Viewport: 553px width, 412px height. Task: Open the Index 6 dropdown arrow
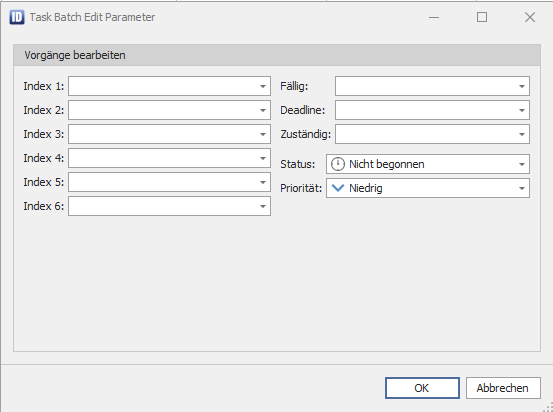point(262,206)
